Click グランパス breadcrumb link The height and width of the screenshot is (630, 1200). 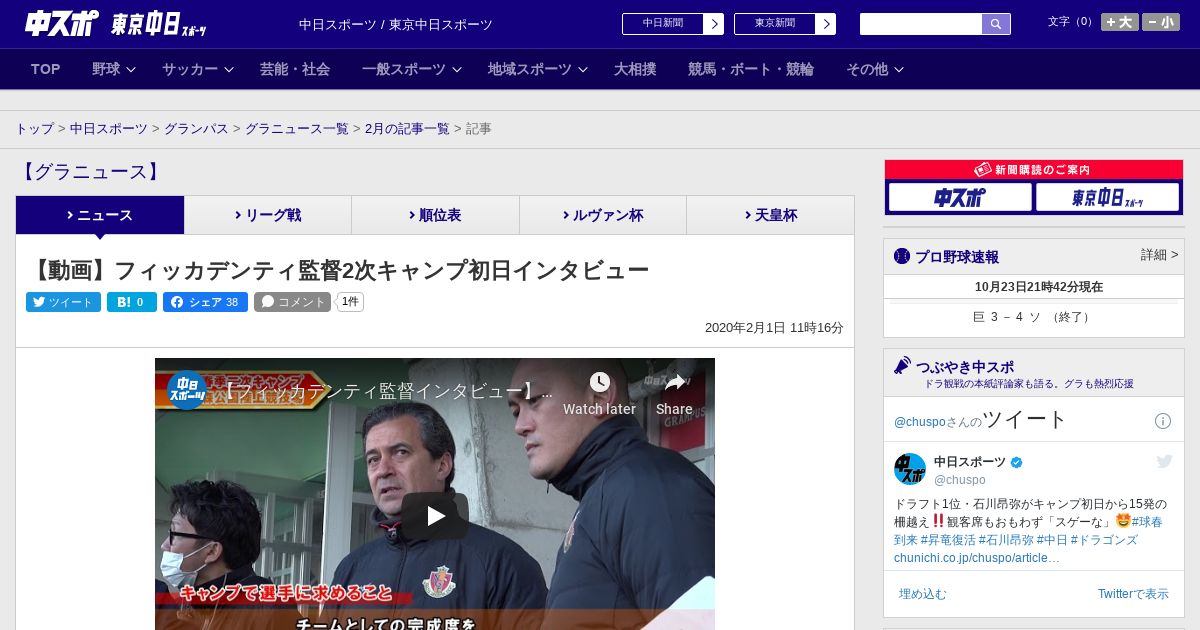pos(196,129)
